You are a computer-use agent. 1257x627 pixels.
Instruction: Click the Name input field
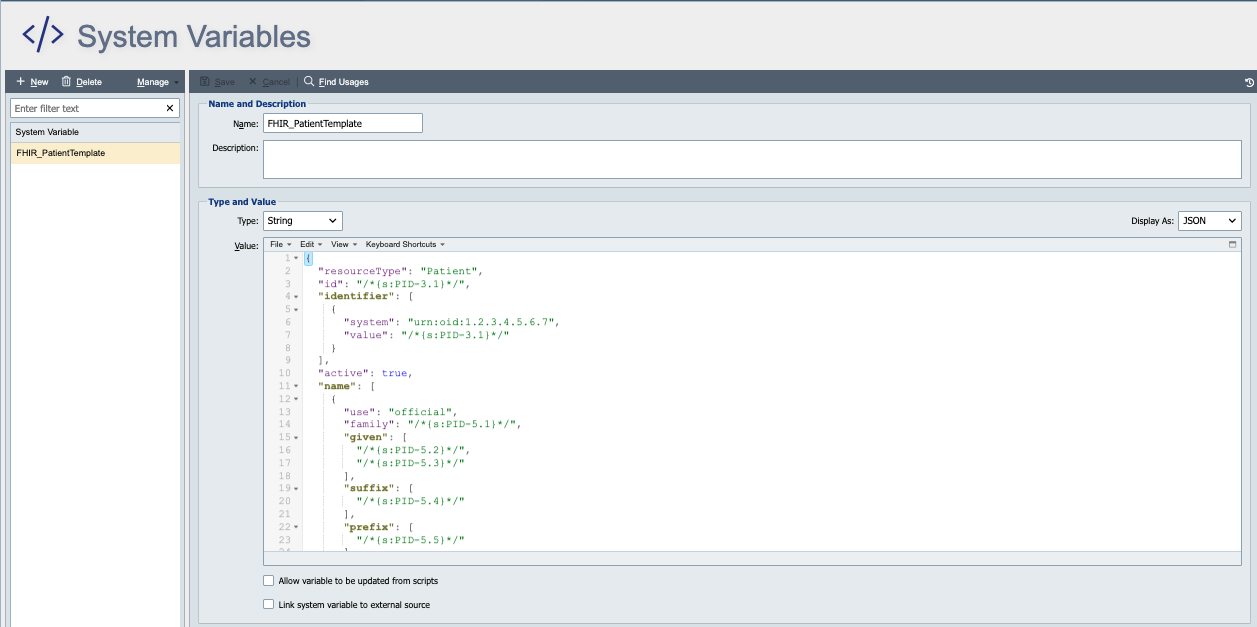(342, 123)
